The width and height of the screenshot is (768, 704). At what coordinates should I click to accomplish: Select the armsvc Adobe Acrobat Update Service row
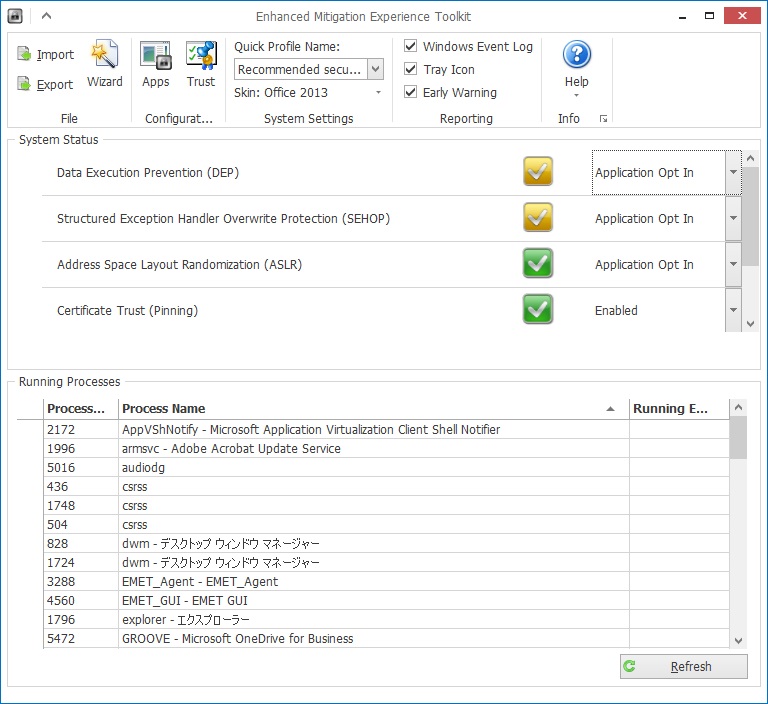coord(386,449)
